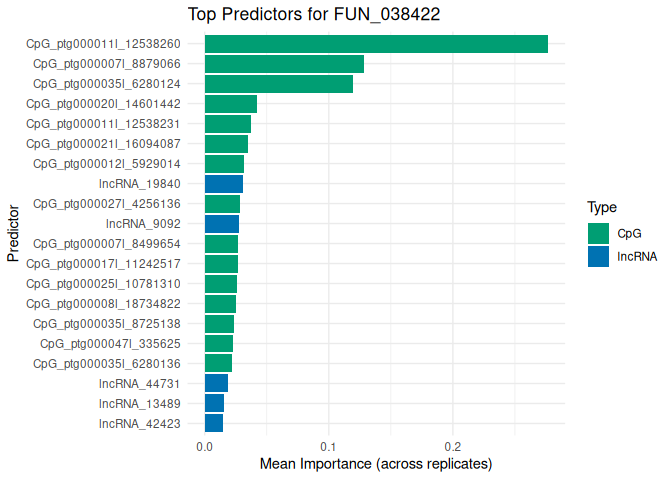Image resolution: width=672 pixels, height=480 pixels.
Task: Click the "Type" legend title
Action: pos(601,208)
